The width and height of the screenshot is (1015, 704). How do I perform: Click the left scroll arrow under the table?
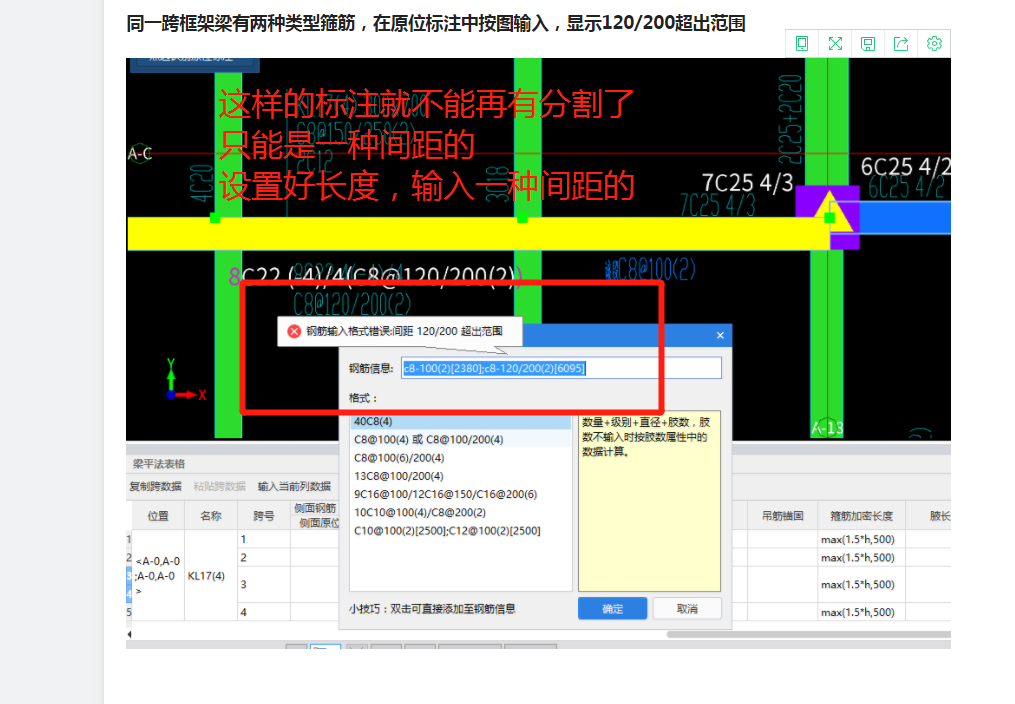pyautogui.click(x=129, y=634)
